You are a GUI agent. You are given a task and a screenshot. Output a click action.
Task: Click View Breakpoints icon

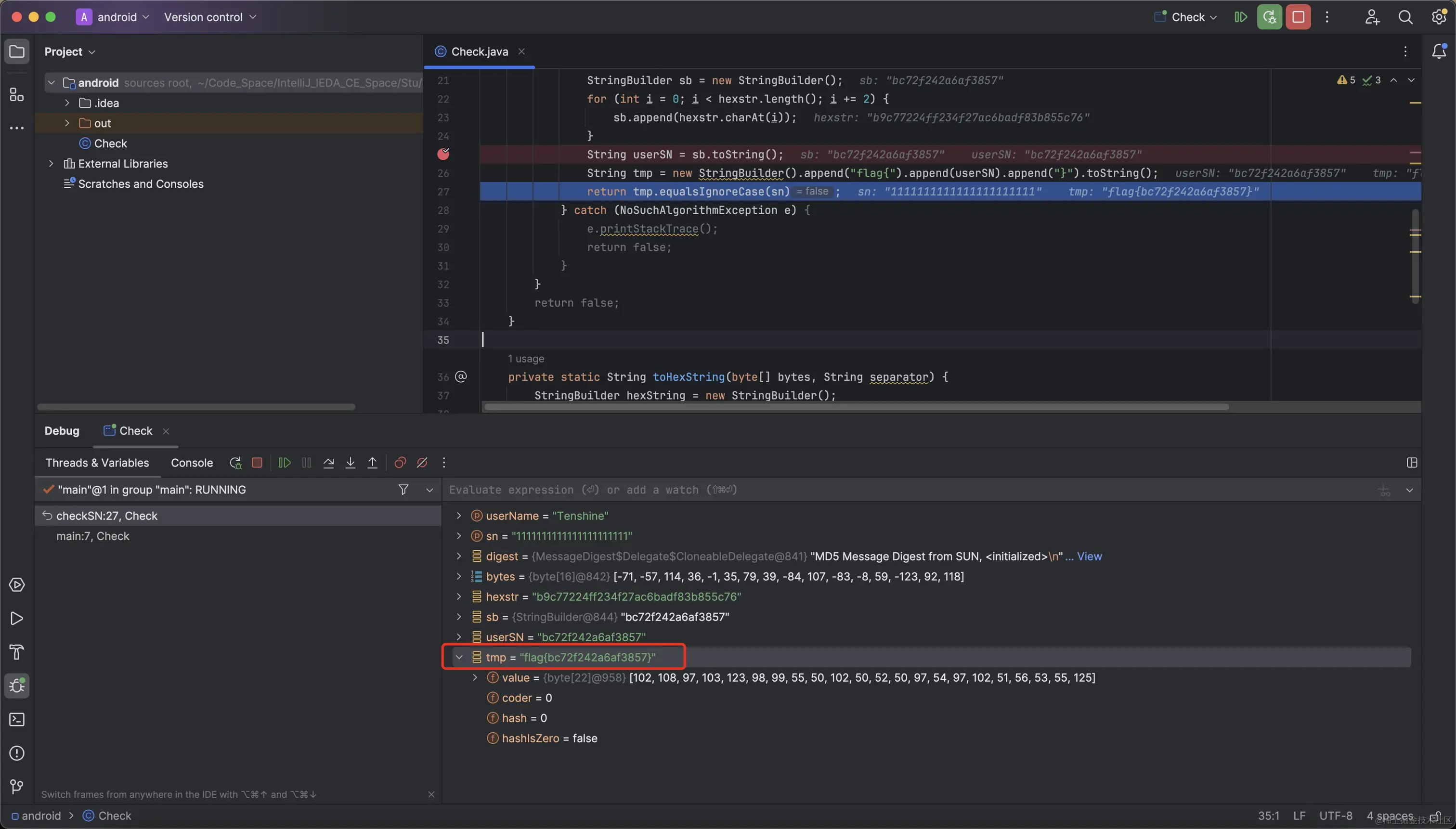(400, 463)
